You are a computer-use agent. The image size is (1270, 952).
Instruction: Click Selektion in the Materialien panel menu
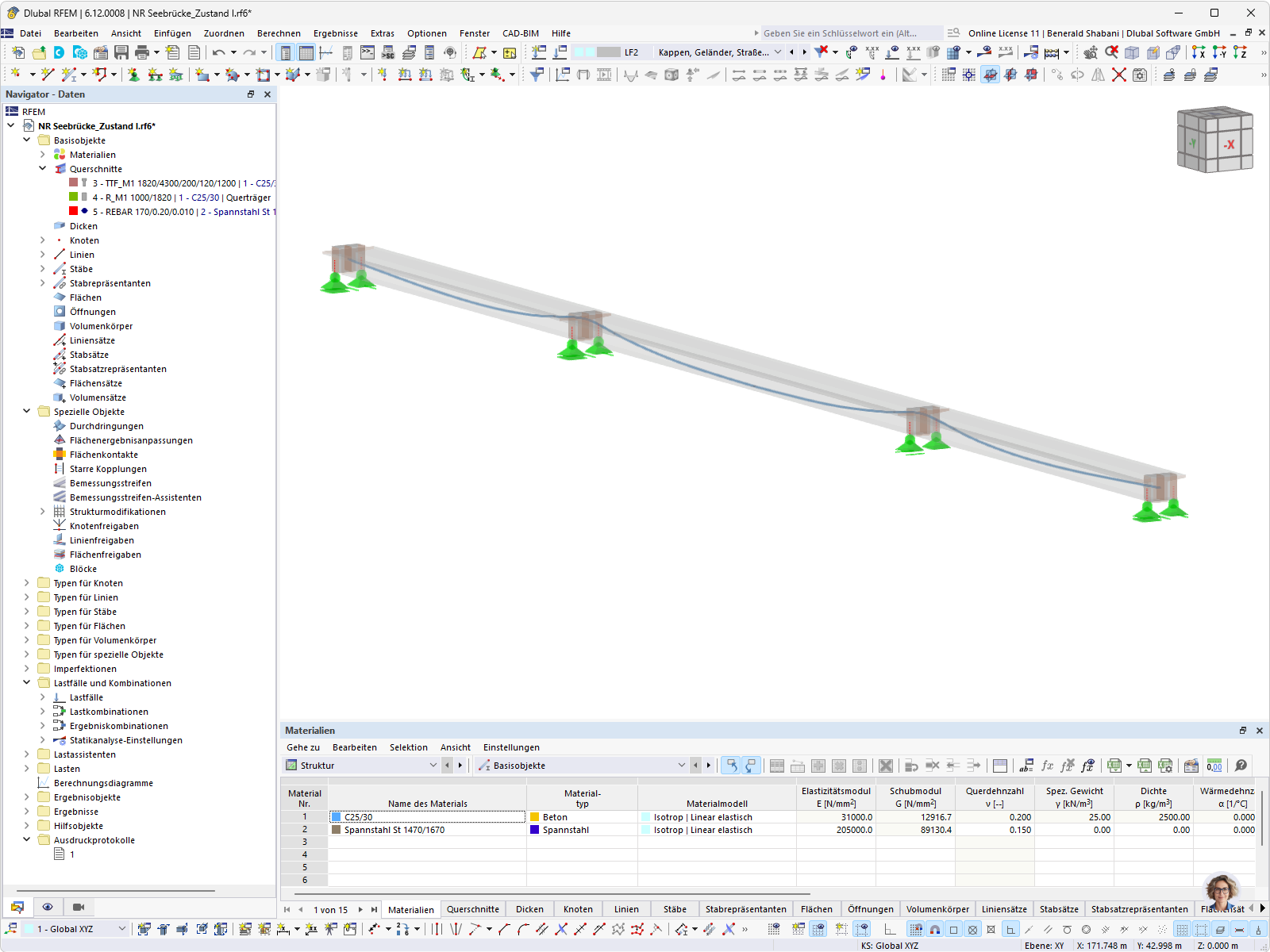(x=409, y=747)
